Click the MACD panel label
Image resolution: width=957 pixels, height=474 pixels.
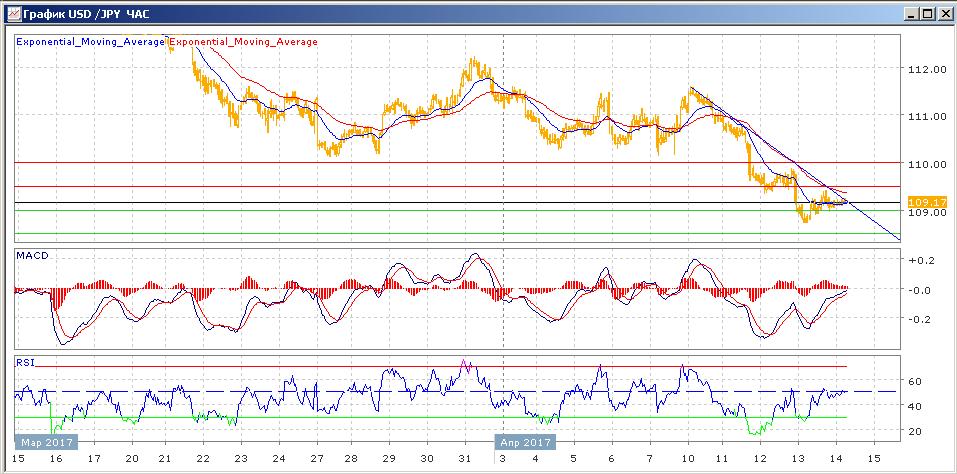(x=32, y=255)
